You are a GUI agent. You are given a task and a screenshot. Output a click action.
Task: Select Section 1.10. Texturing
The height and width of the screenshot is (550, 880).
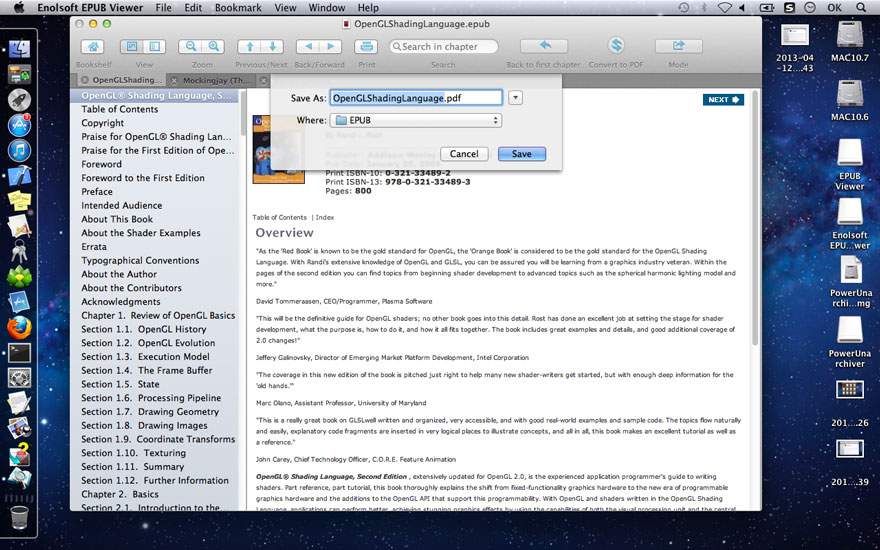click(x=133, y=453)
